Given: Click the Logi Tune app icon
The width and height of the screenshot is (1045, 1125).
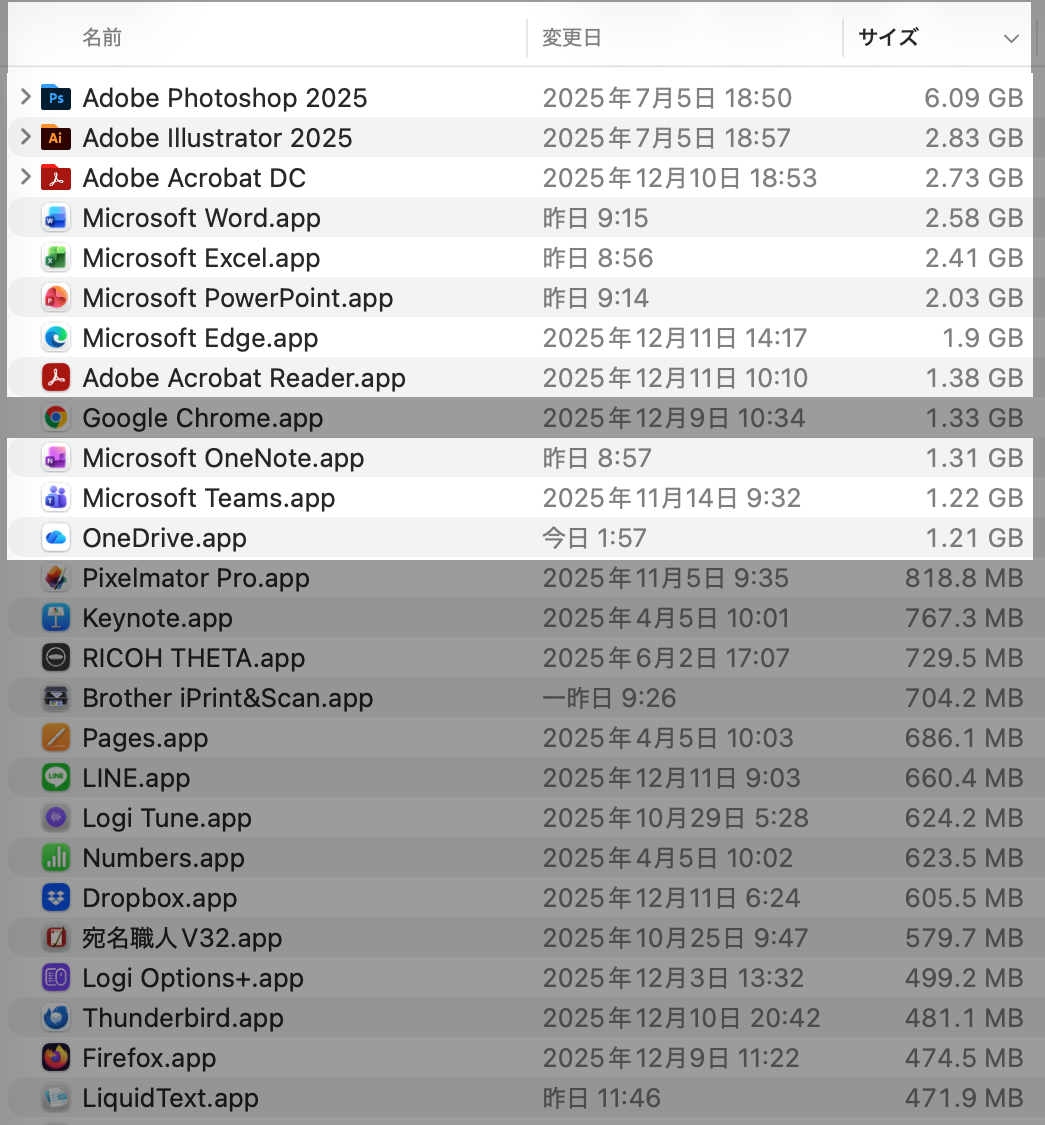Looking at the screenshot, I should tap(56, 818).
